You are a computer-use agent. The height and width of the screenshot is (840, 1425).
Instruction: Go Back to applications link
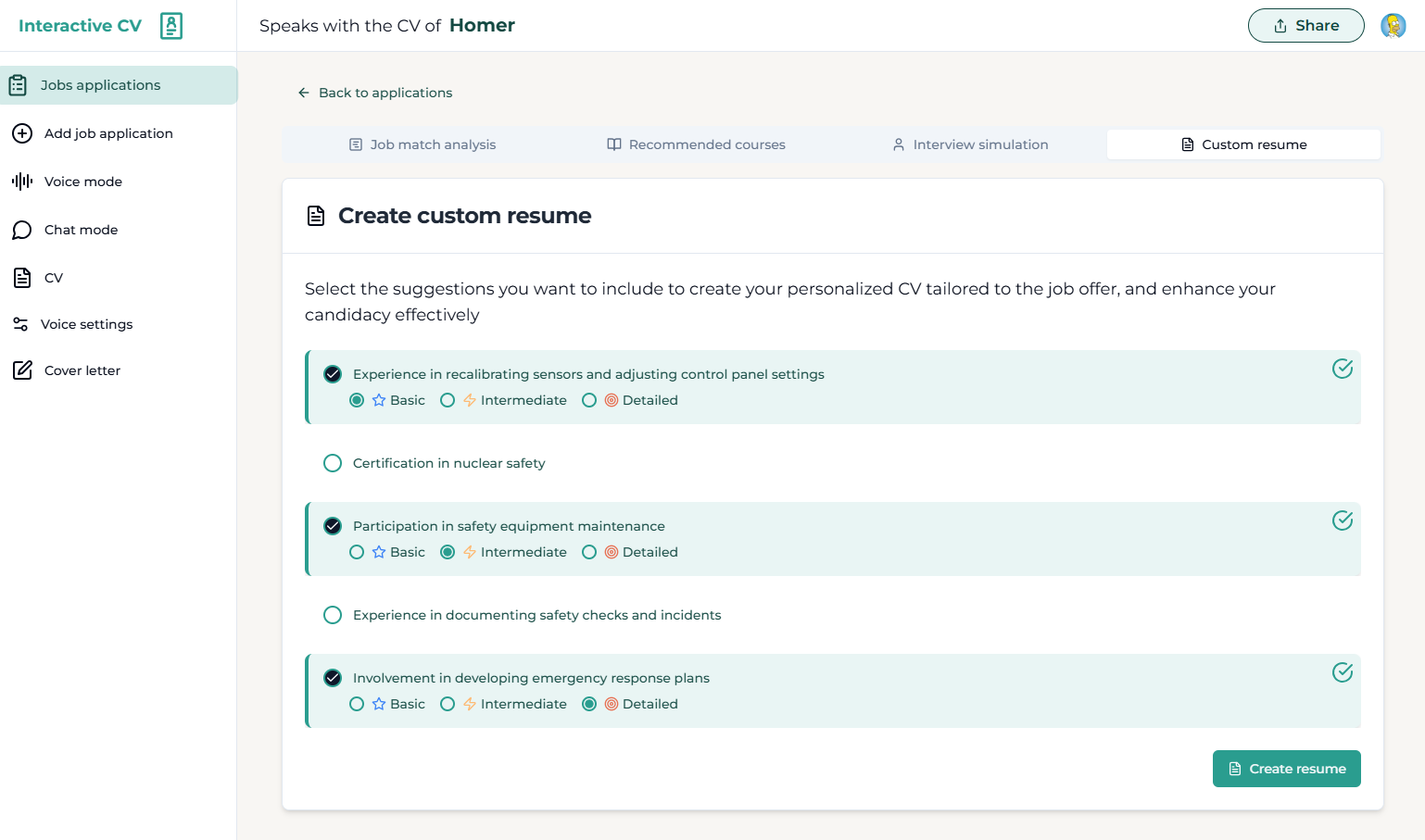[375, 93]
